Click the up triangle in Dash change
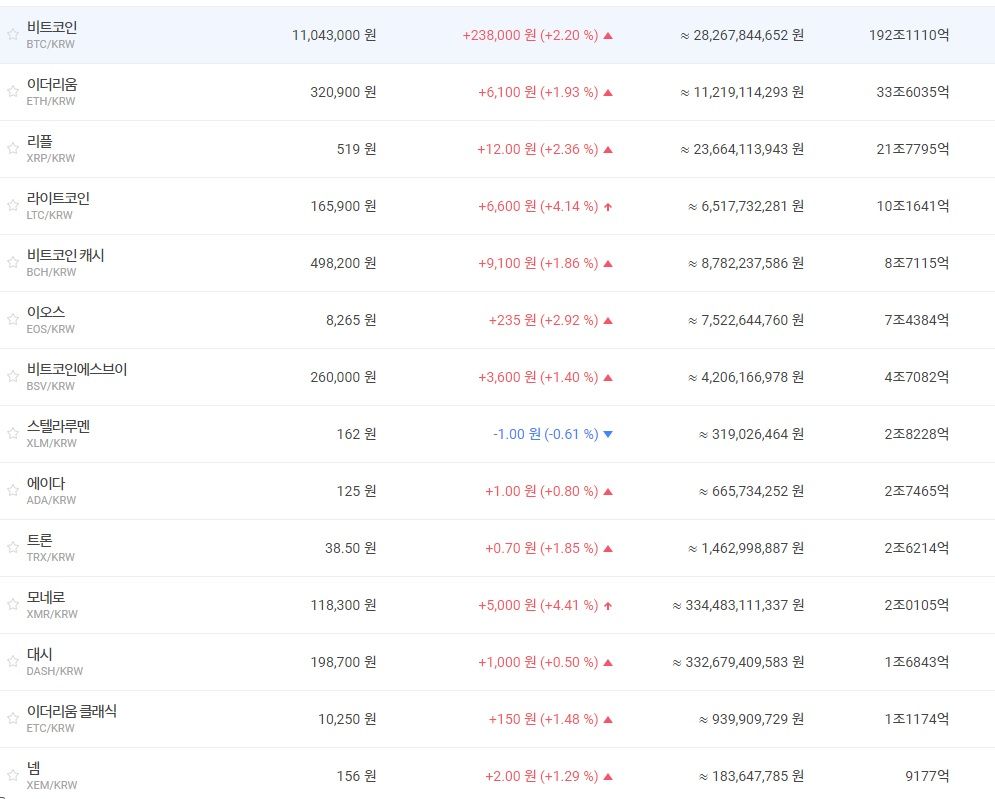This screenshot has height=799, width=995. (608, 663)
